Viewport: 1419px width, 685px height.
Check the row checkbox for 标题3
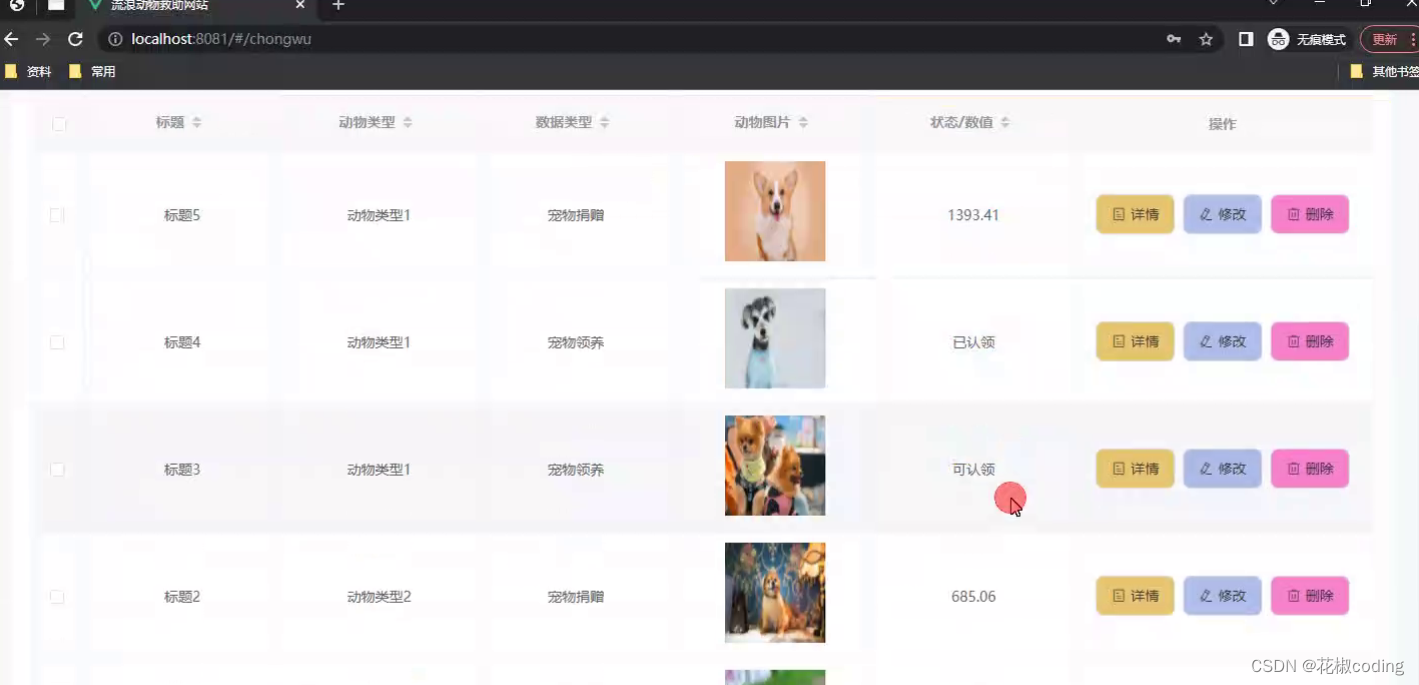coord(57,469)
